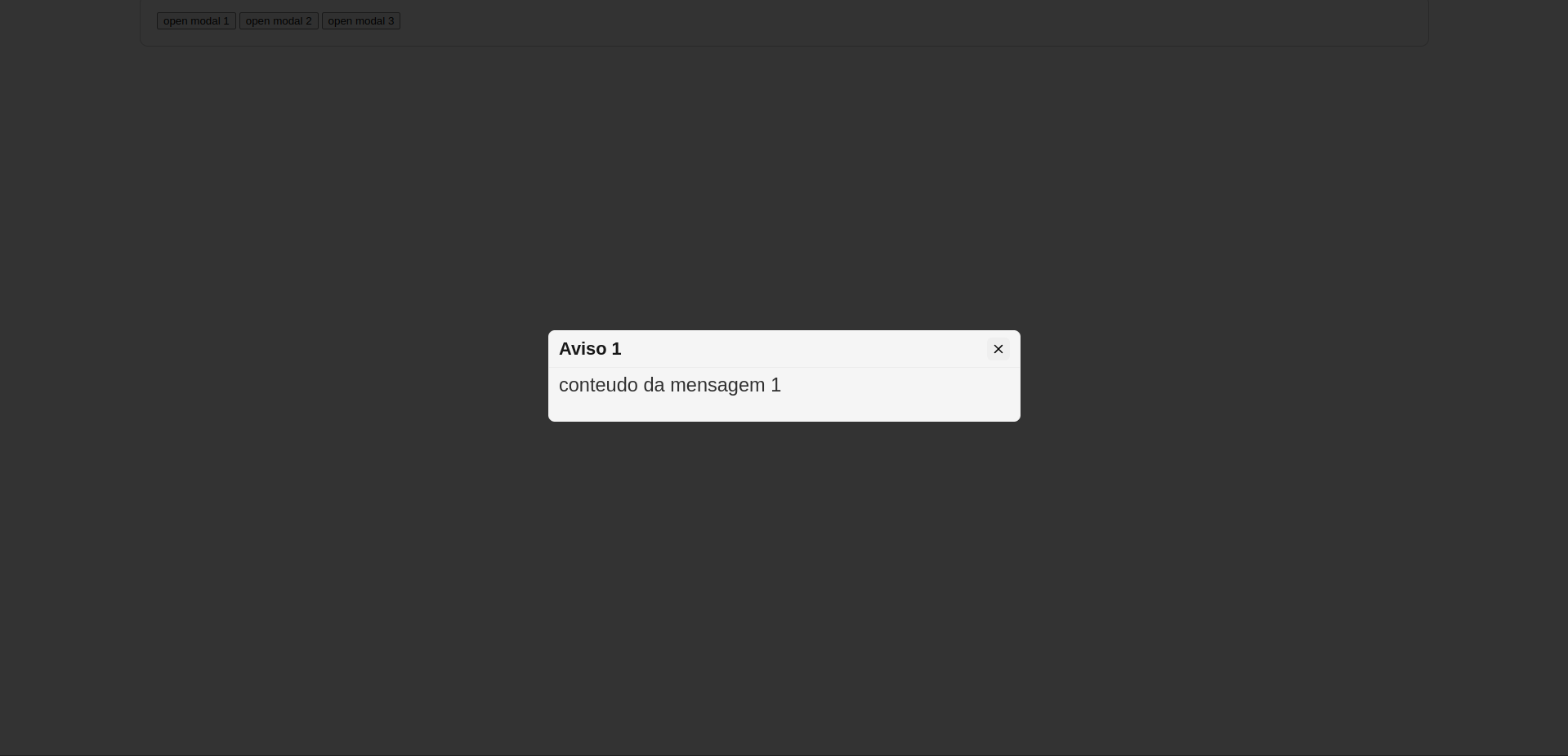Dismiss the Aviso 1 dialog via its cross icon

coord(998,349)
